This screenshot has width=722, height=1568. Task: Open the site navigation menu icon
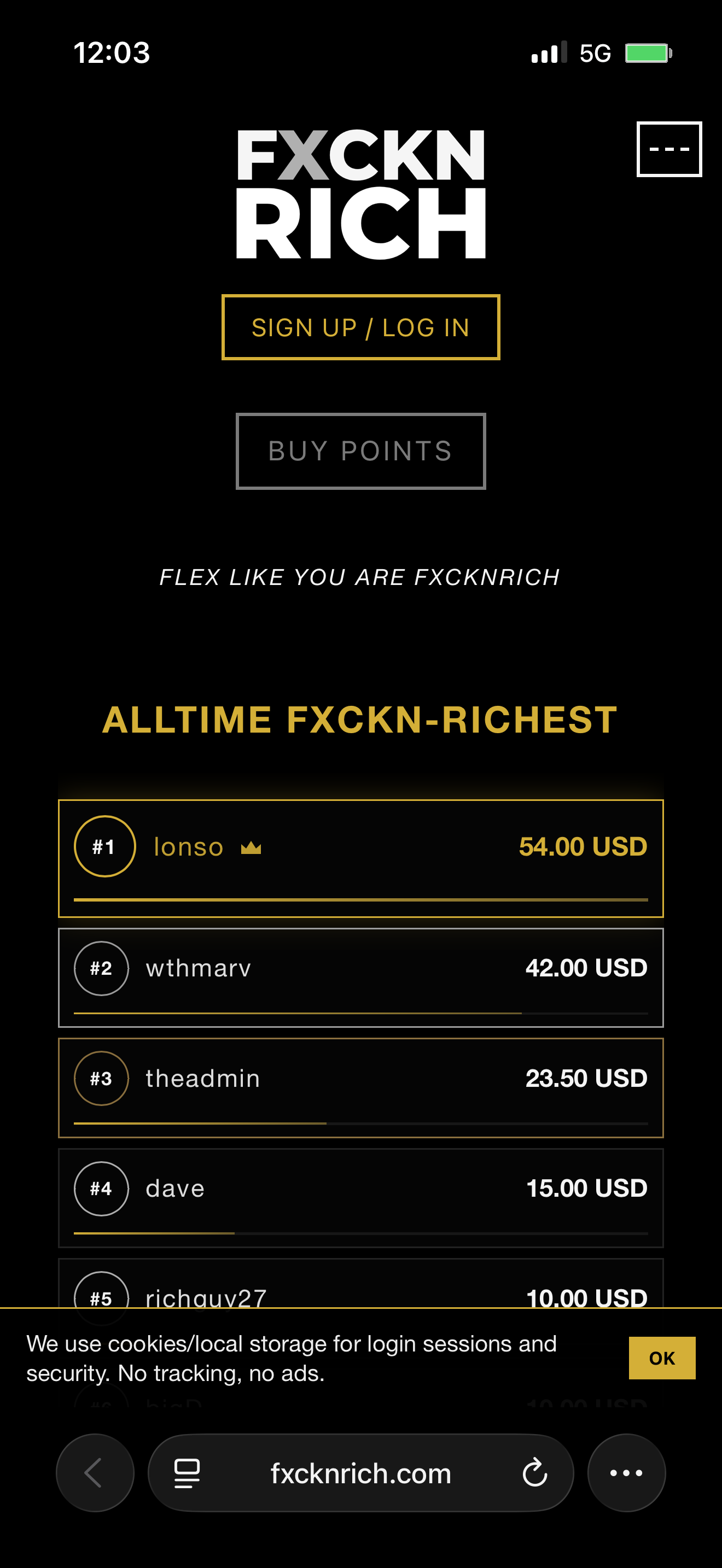pyautogui.click(x=669, y=150)
